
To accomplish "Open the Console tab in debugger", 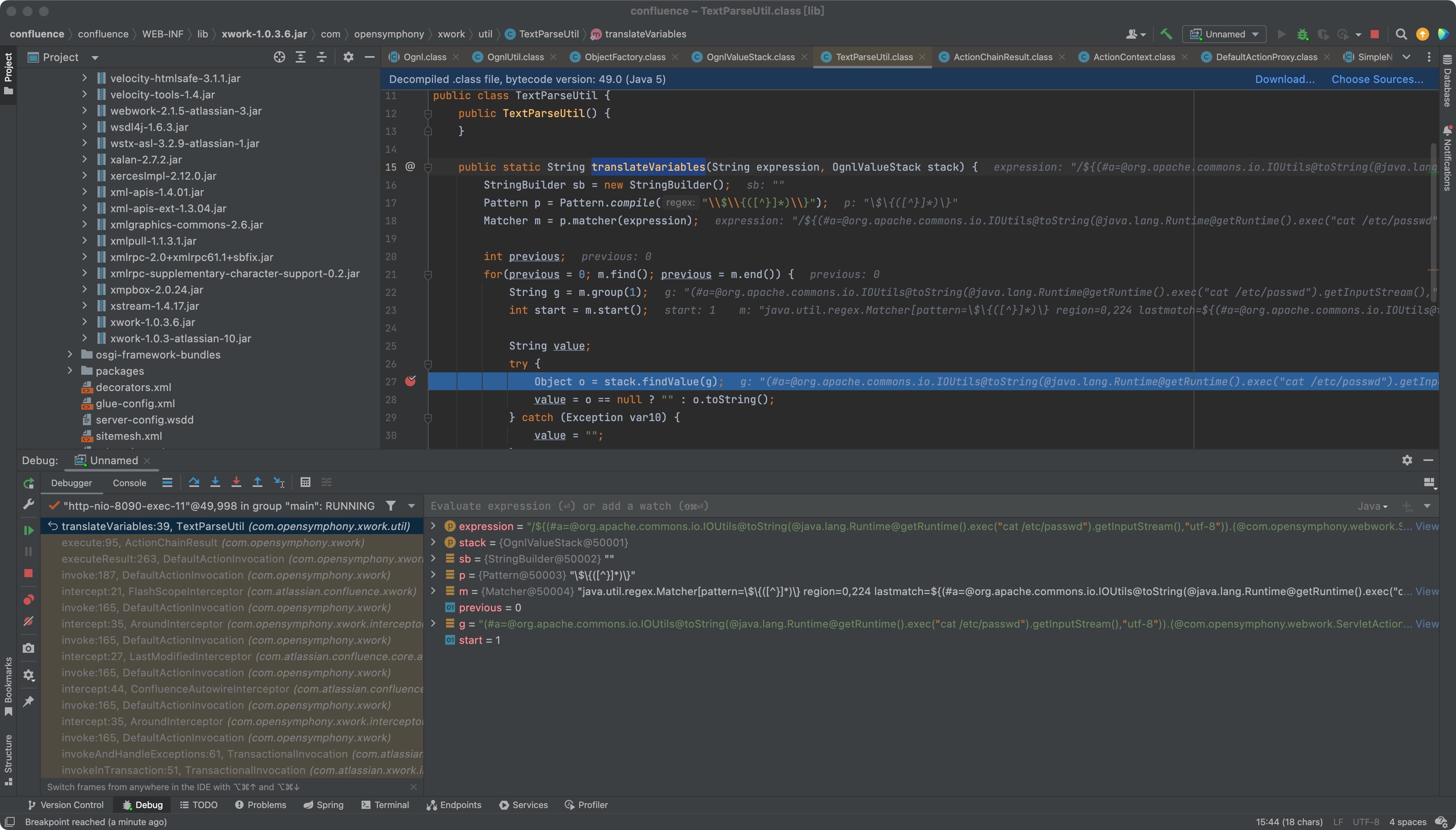I will tap(129, 483).
